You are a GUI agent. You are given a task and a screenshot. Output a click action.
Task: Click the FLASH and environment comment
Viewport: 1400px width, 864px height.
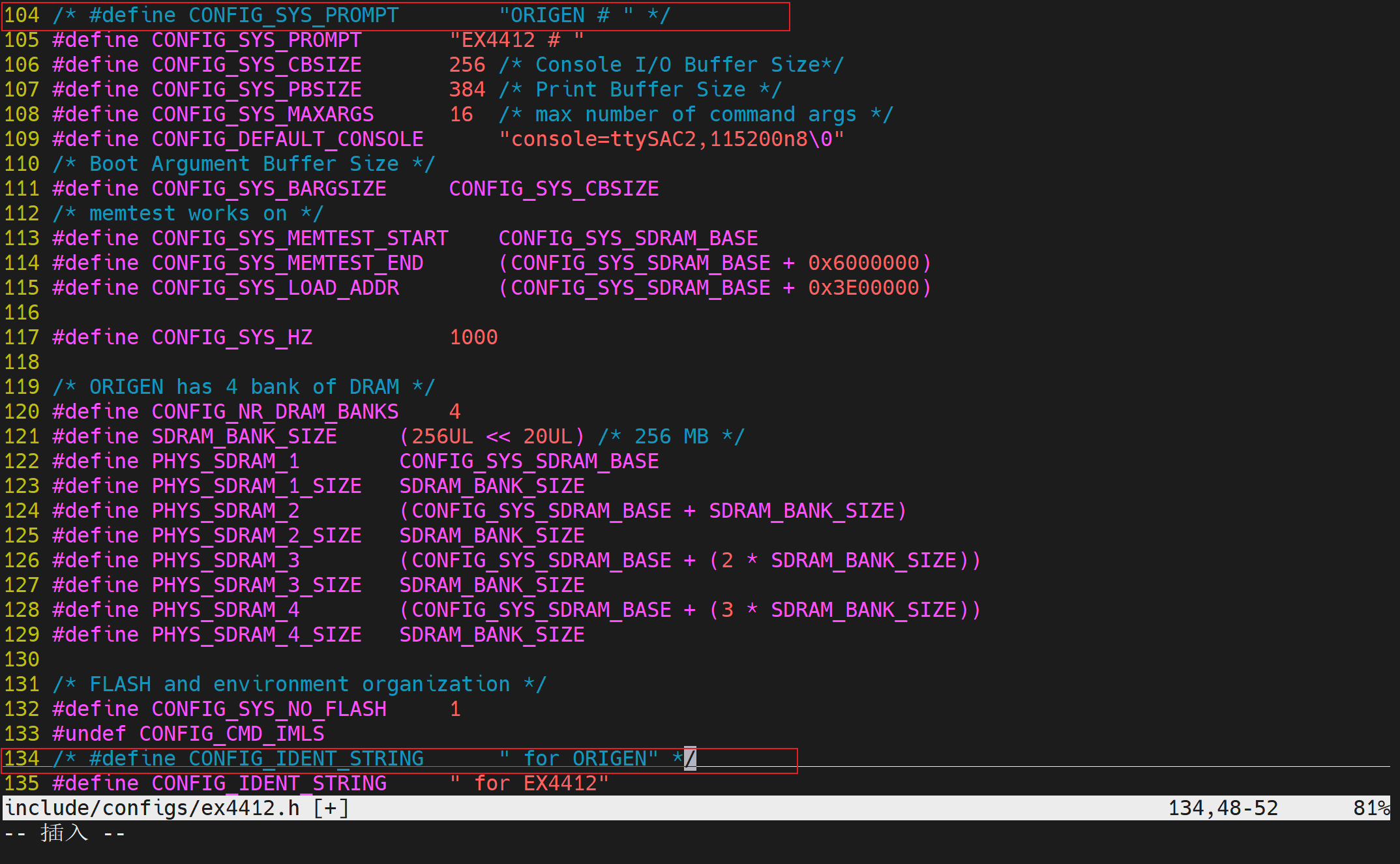click(299, 685)
